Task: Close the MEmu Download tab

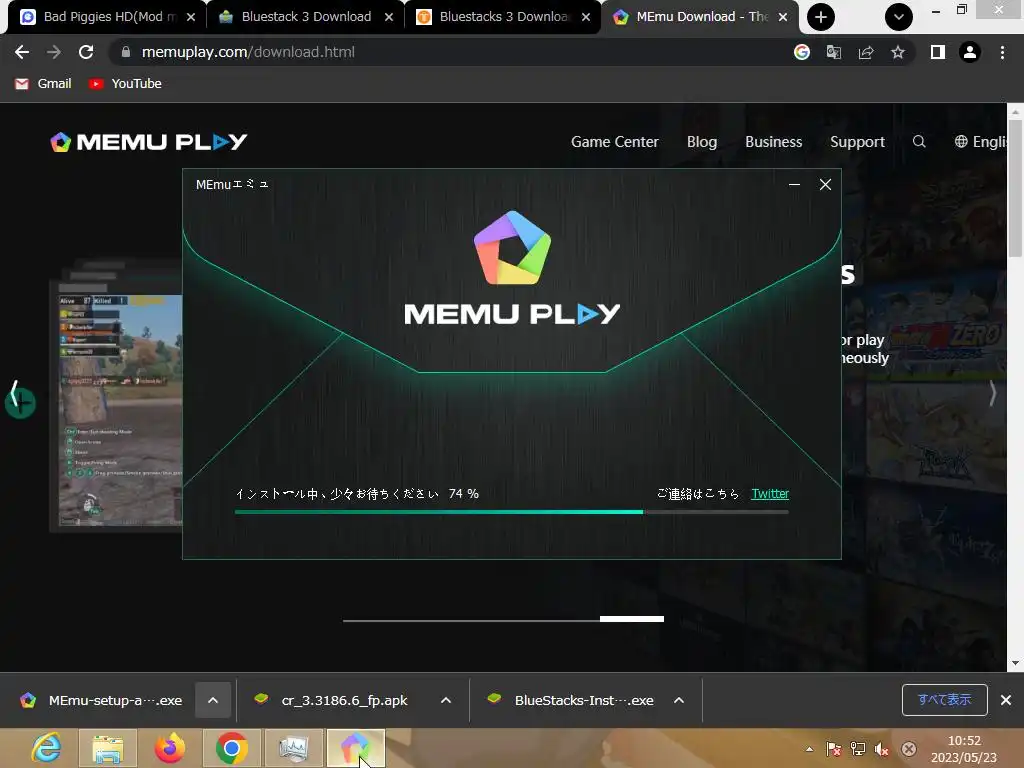Action: point(782,17)
